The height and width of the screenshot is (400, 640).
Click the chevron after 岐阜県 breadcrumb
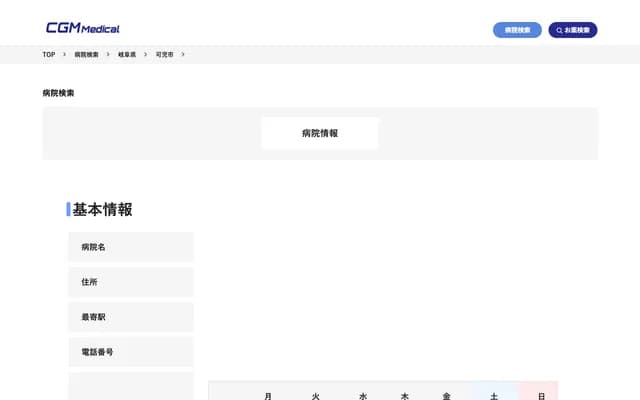(145, 54)
